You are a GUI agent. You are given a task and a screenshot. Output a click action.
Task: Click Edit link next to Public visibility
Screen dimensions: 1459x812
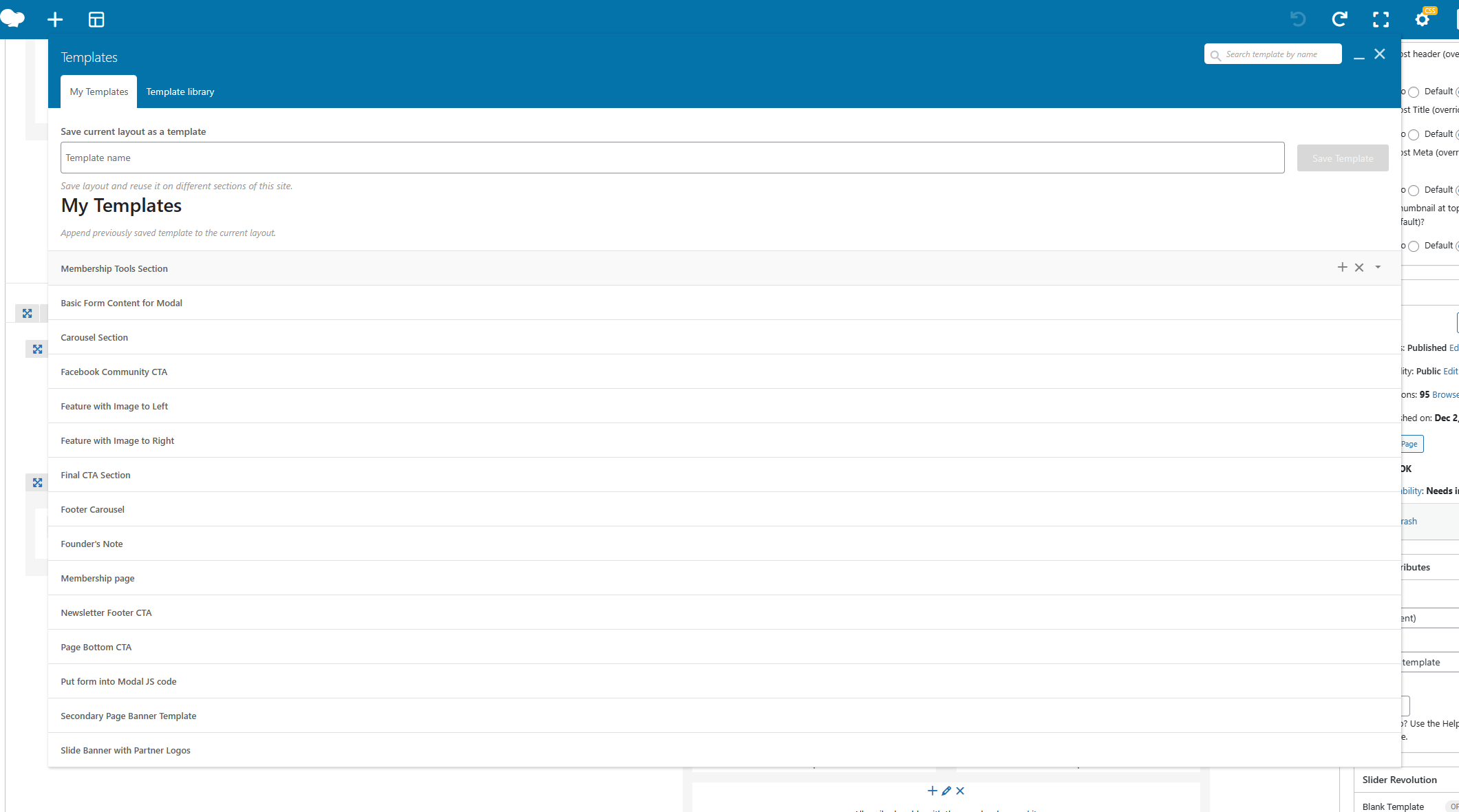(x=1450, y=371)
